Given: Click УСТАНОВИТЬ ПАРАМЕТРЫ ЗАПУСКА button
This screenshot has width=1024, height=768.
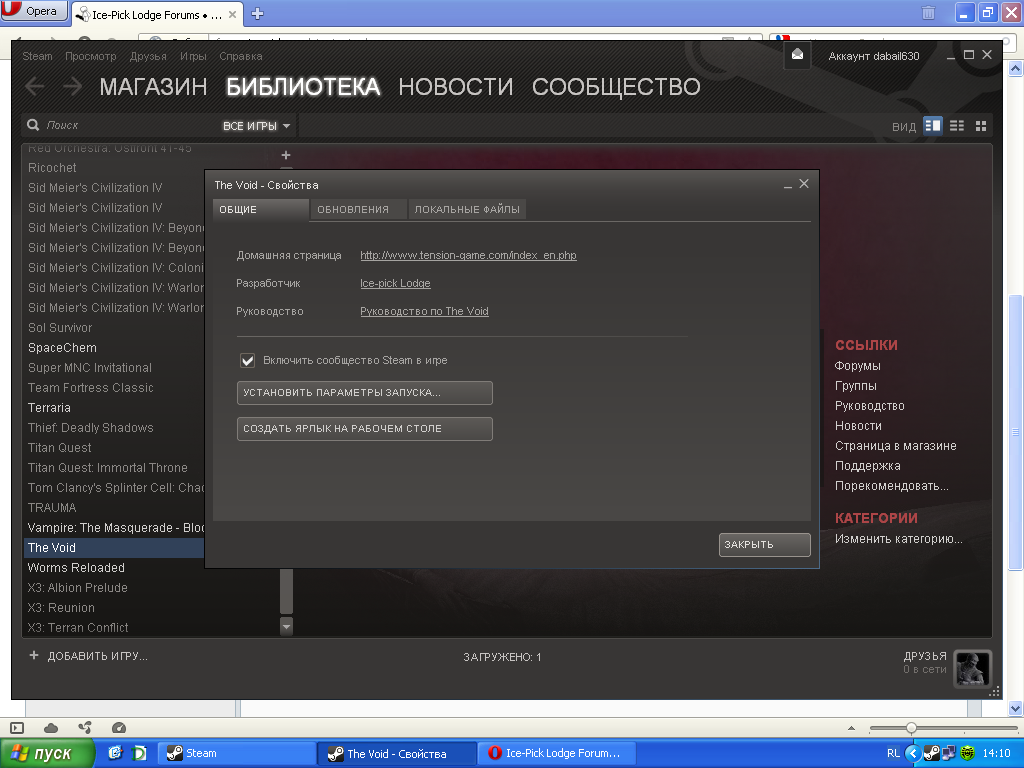Looking at the screenshot, I should click(364, 393).
